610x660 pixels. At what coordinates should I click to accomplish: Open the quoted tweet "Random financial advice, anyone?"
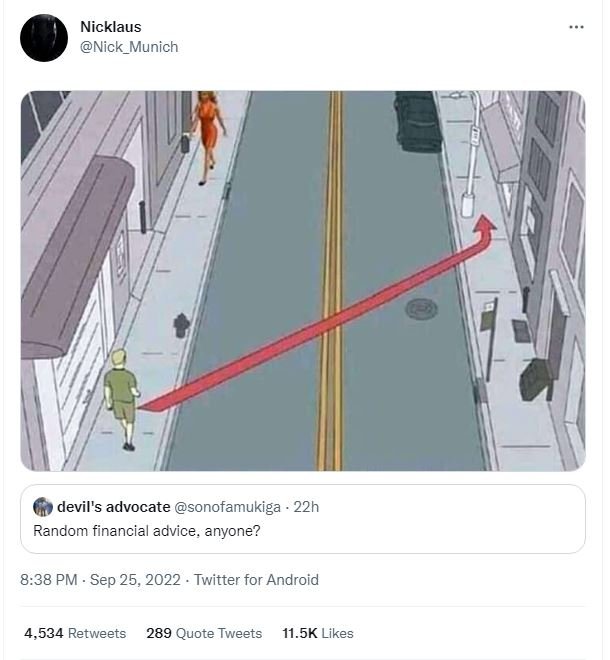click(x=147, y=530)
